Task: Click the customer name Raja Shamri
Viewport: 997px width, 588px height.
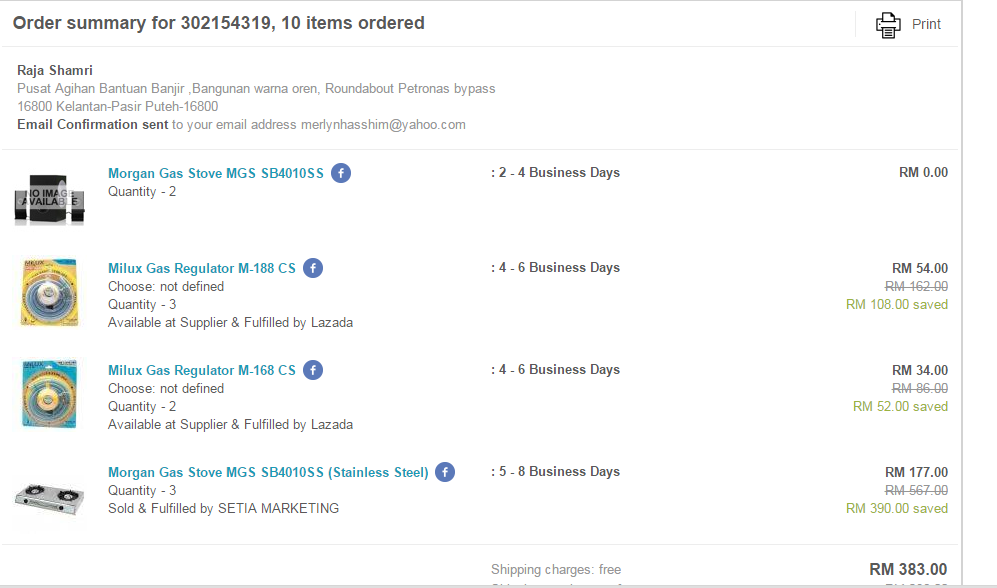Action: click(55, 70)
